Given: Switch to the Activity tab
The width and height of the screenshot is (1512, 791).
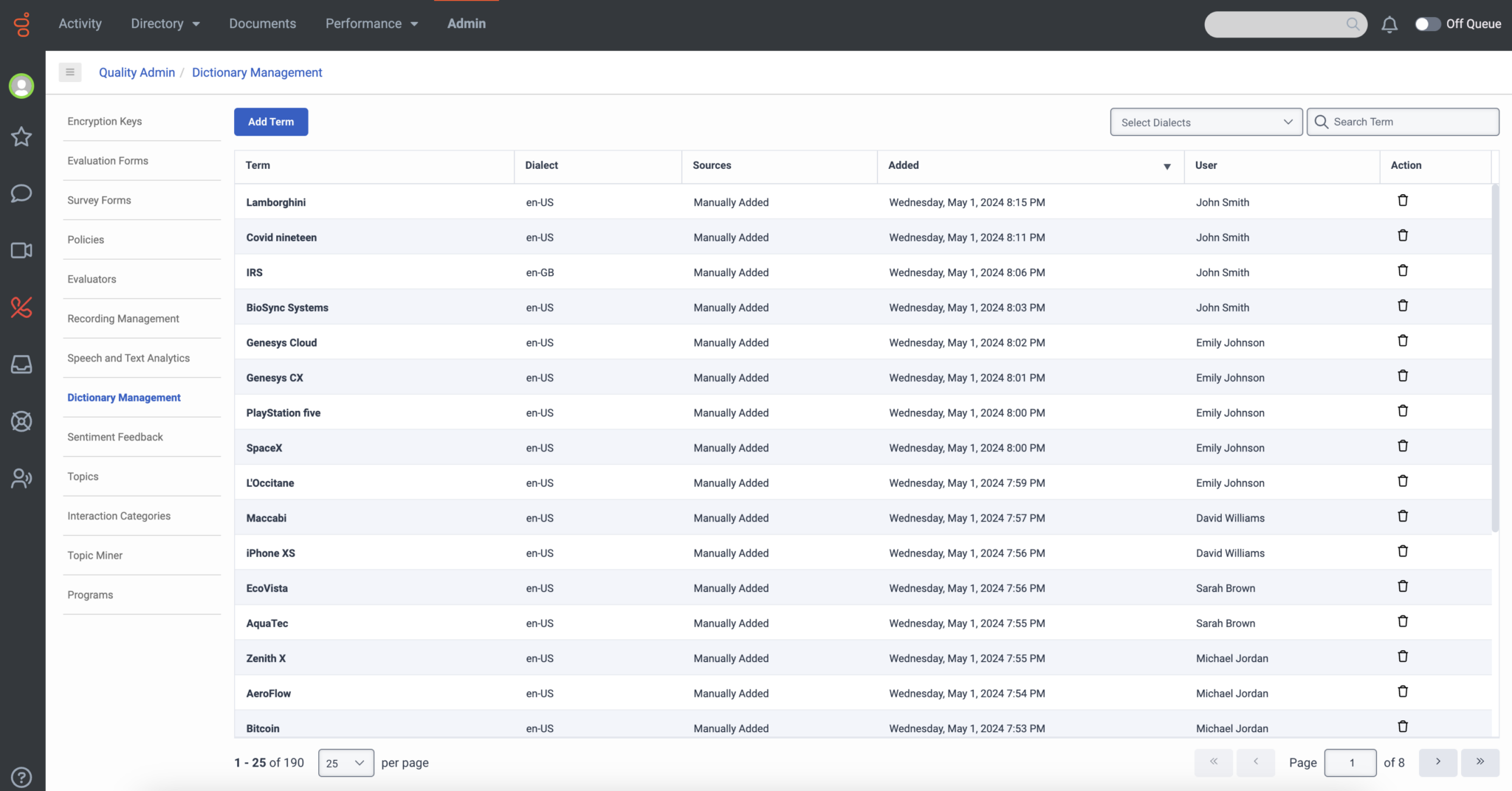Looking at the screenshot, I should [x=80, y=24].
